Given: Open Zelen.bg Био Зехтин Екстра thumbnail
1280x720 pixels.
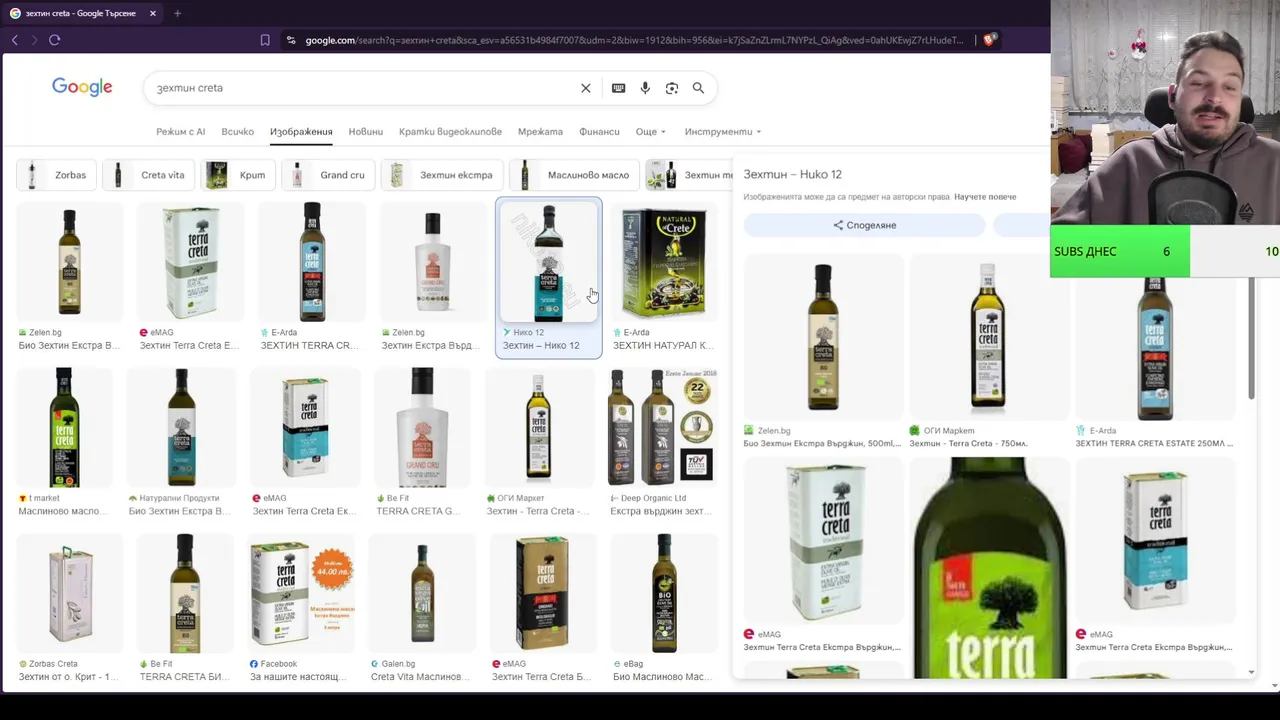Looking at the screenshot, I should [x=69, y=262].
